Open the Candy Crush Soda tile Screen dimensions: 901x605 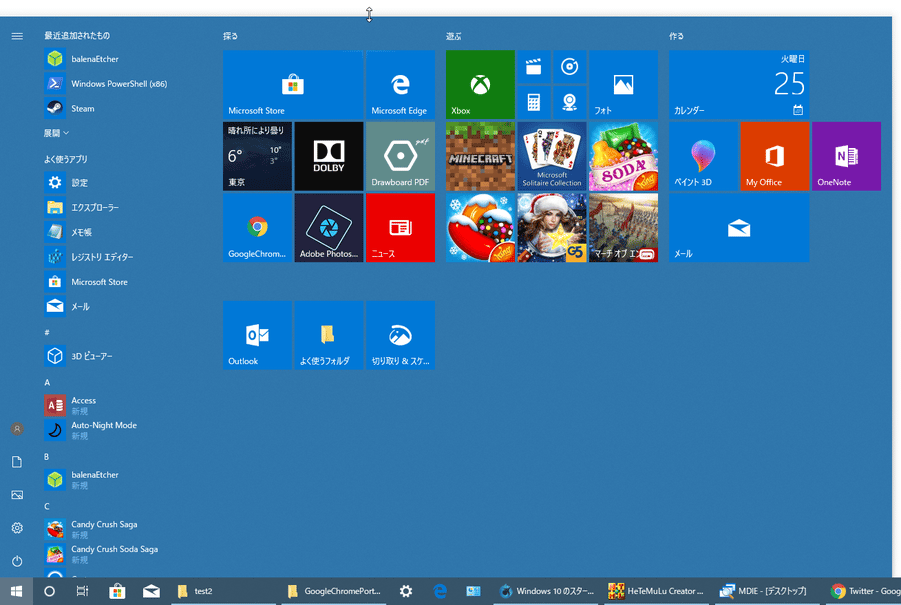click(623, 156)
